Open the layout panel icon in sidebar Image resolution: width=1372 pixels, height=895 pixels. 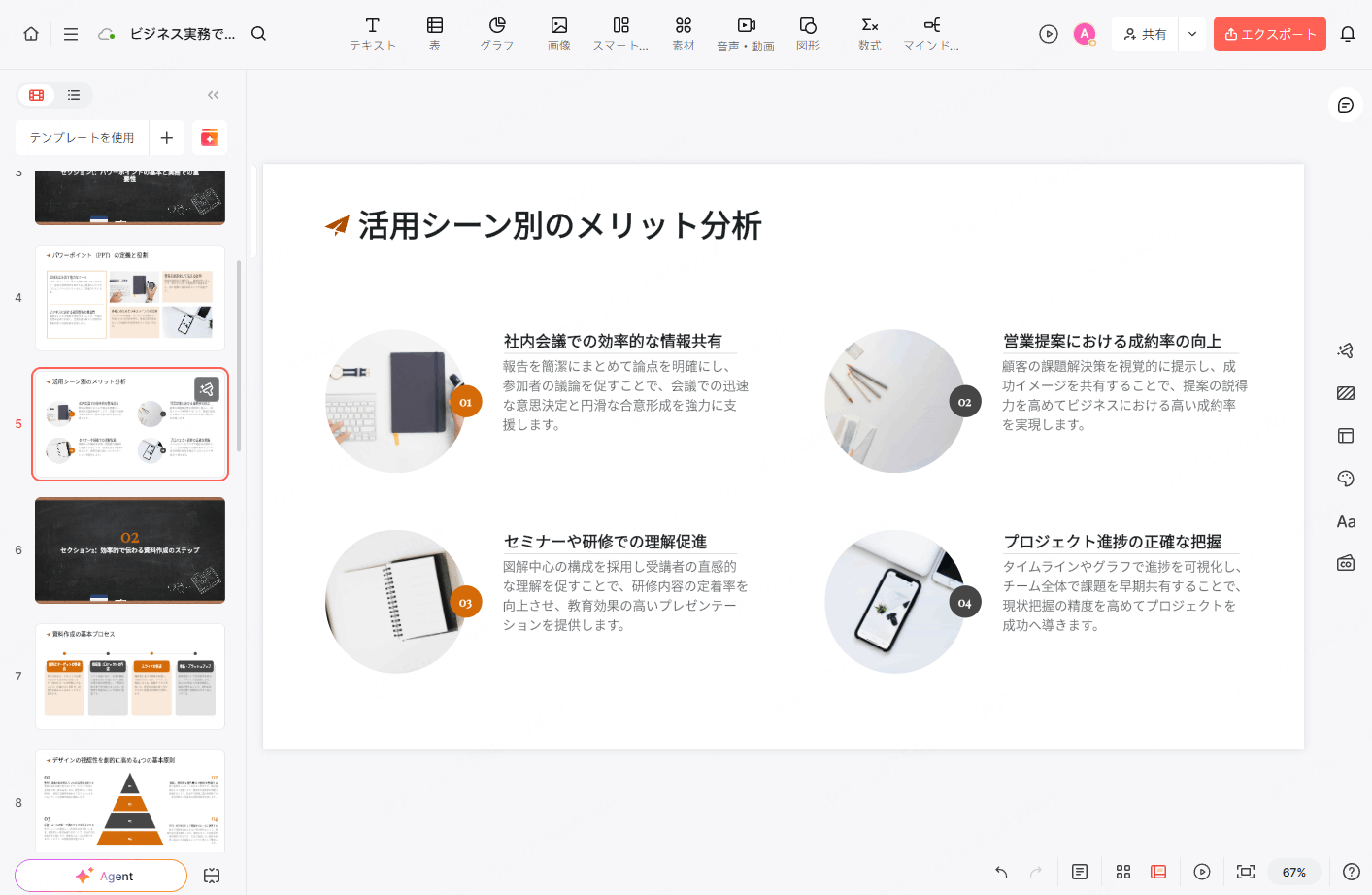[1346, 436]
